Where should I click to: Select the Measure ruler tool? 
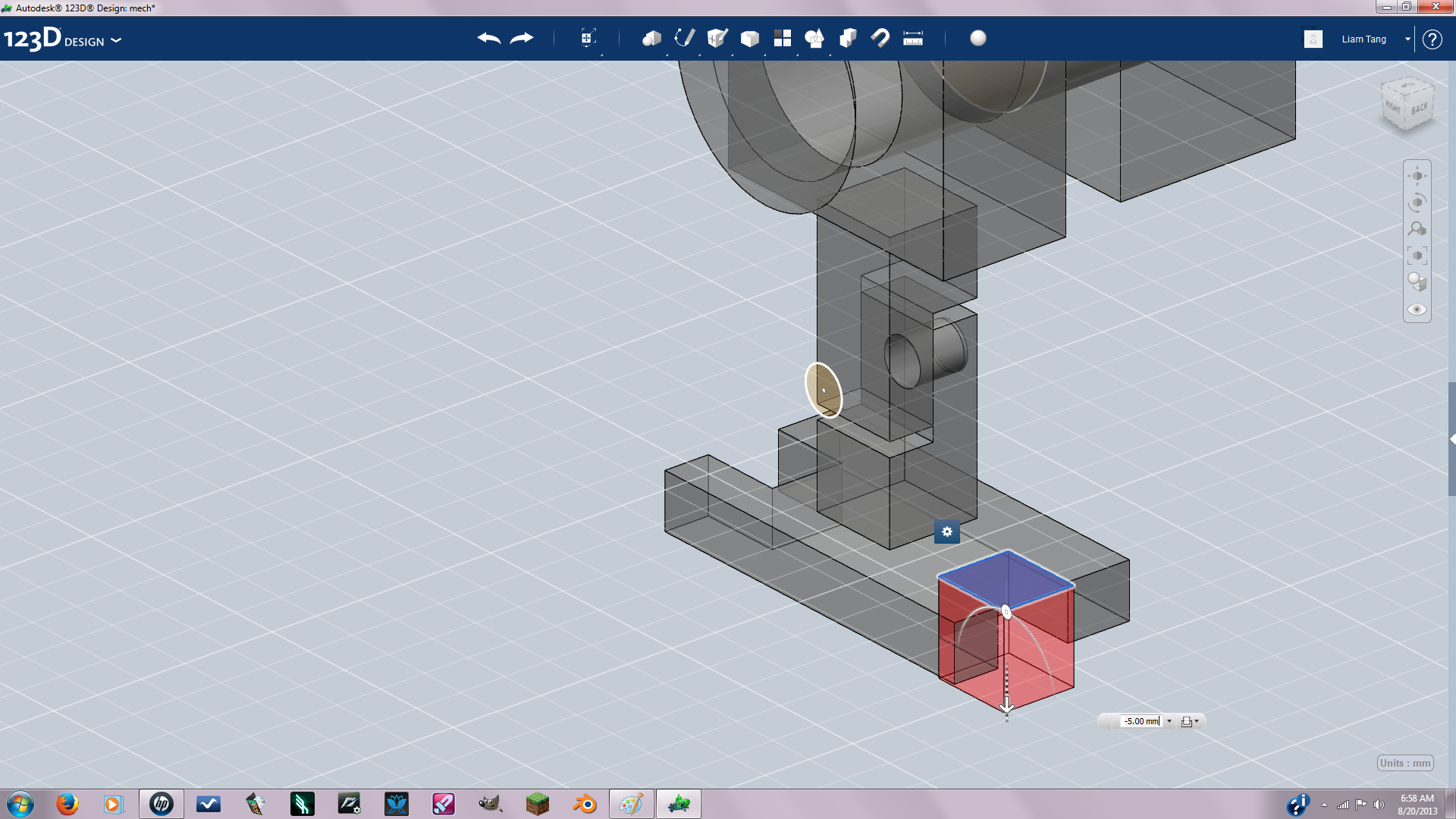(x=913, y=38)
